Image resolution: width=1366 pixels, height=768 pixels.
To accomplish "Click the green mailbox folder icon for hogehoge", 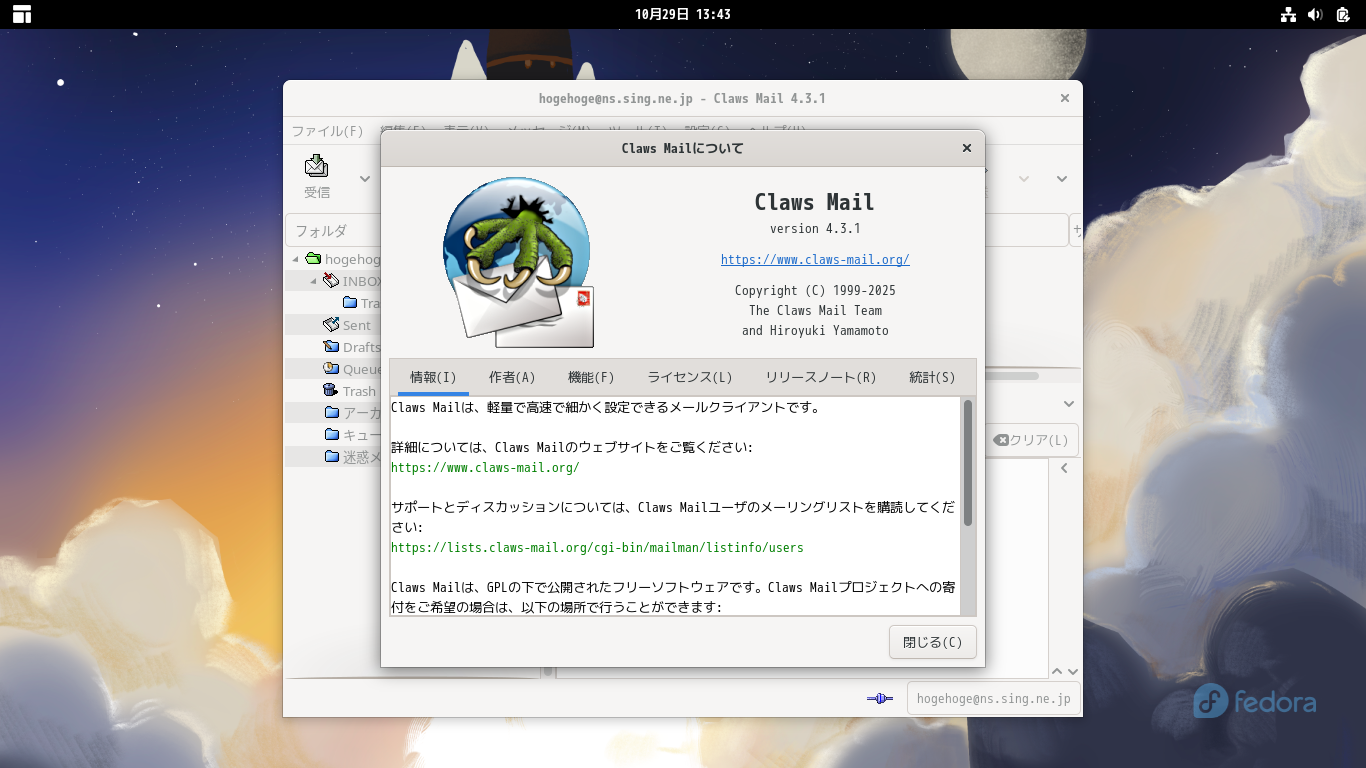I will pyautogui.click(x=313, y=259).
